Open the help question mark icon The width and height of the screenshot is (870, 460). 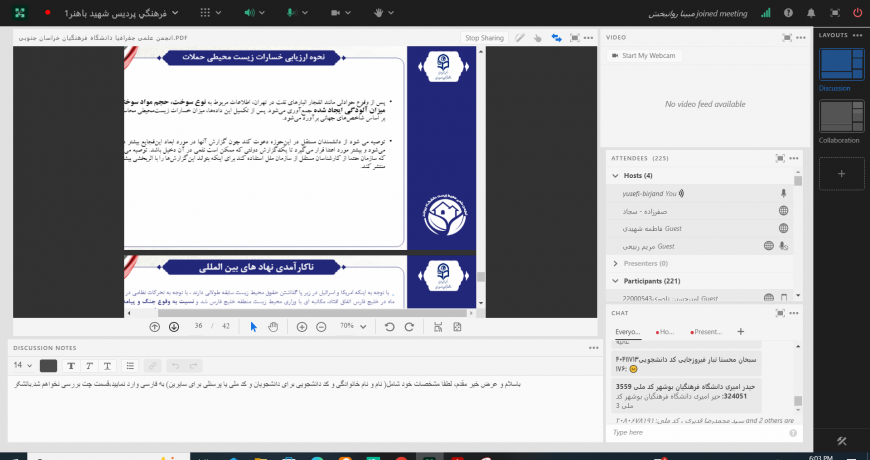pos(788,13)
